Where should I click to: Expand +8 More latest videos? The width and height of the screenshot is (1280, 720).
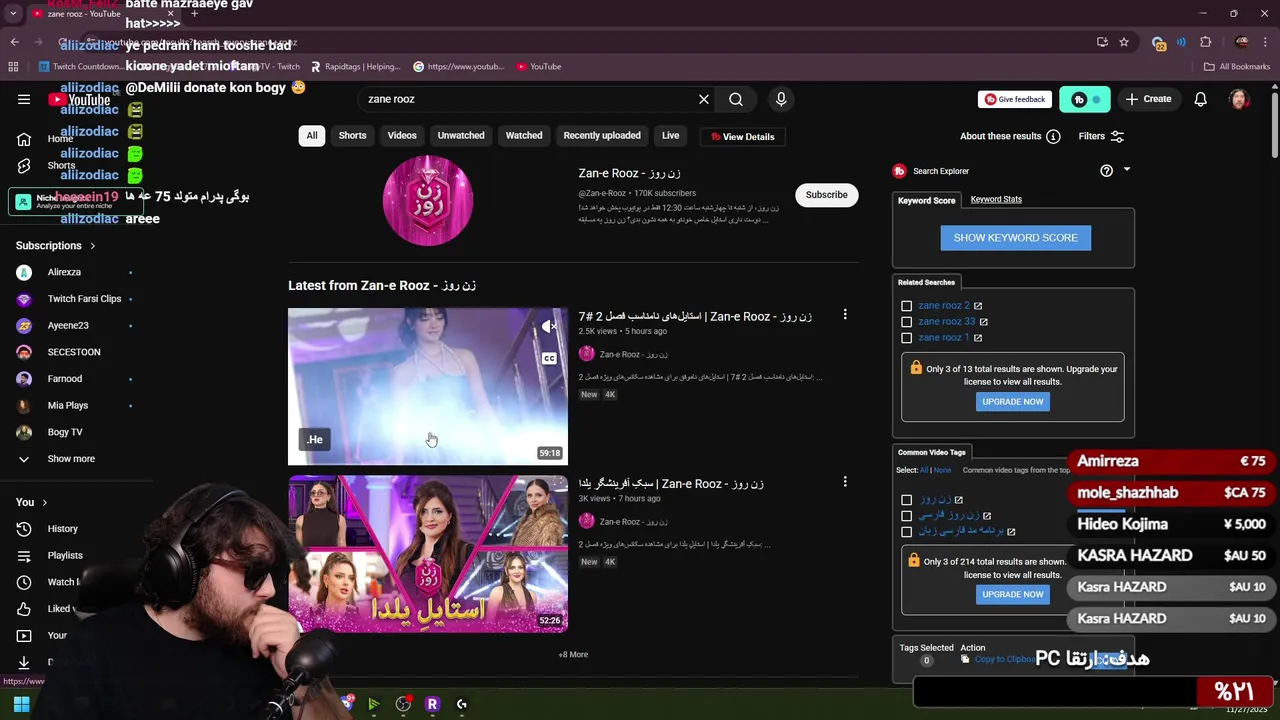[573, 655]
